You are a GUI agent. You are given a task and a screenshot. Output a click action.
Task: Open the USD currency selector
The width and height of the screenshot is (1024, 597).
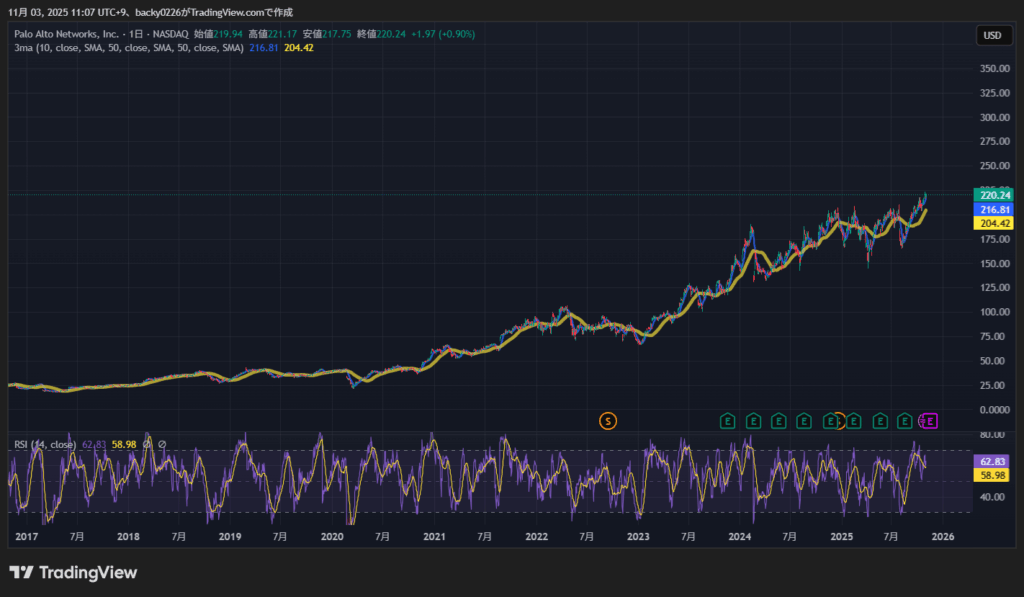[x=992, y=35]
